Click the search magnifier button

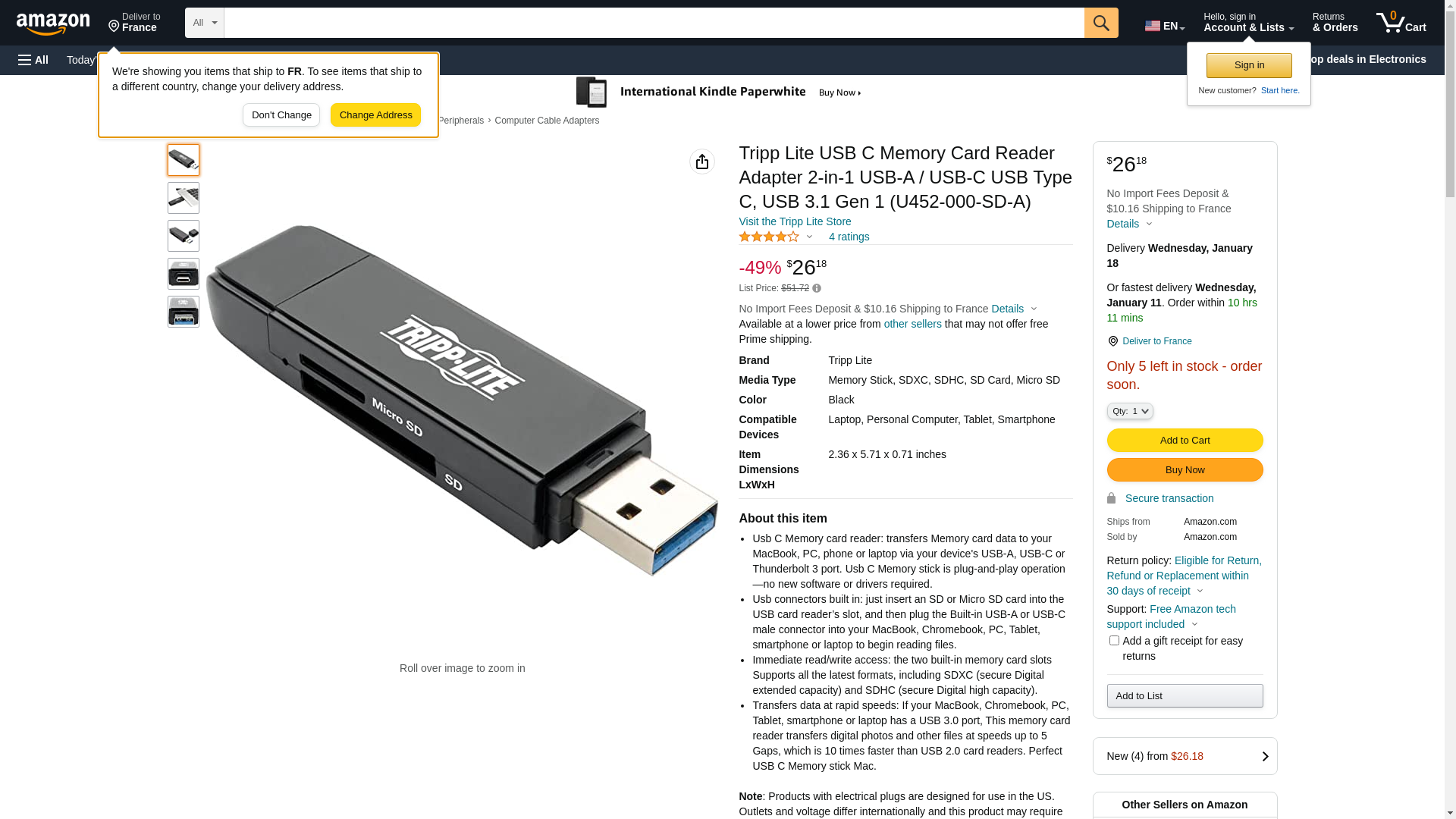1101,23
